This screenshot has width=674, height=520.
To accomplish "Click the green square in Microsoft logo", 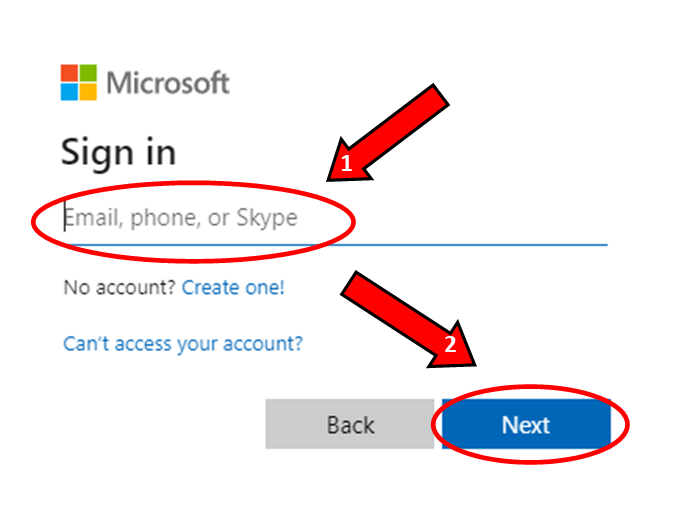I will [88, 73].
